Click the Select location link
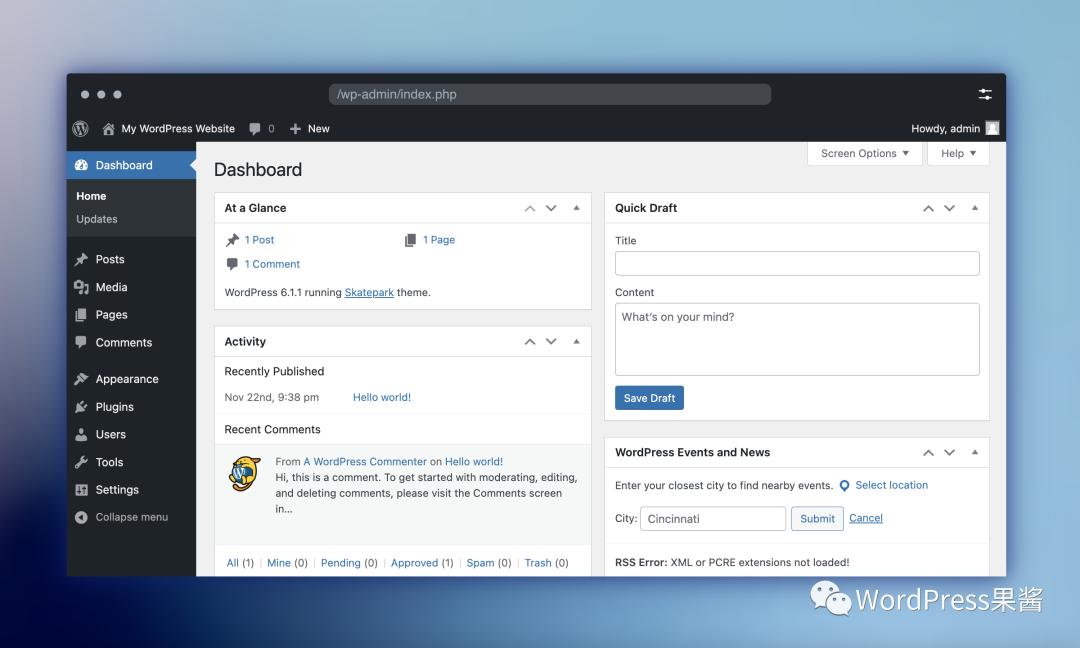The width and height of the screenshot is (1080, 648). pos(891,485)
